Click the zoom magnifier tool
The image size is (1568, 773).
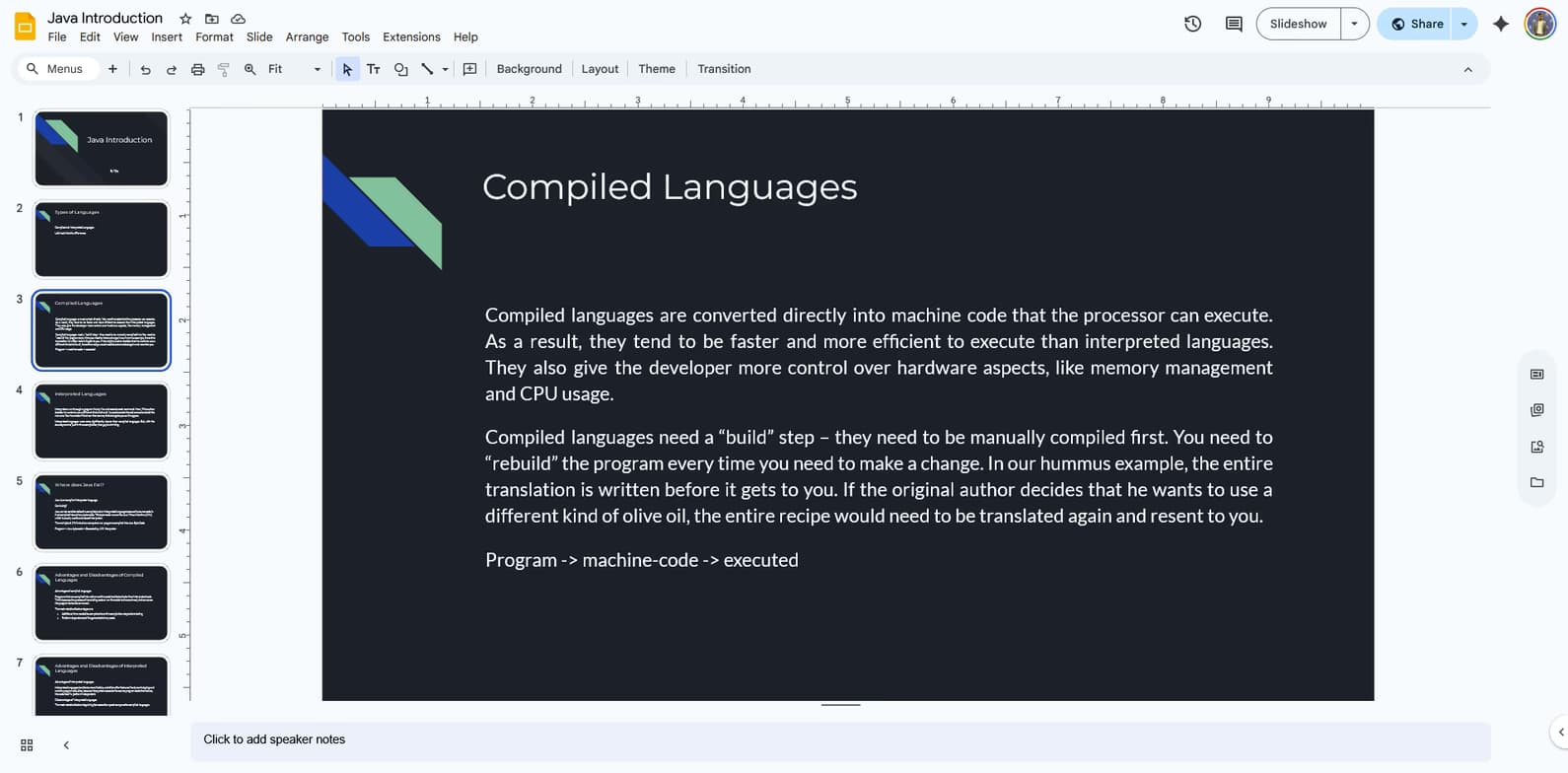tap(250, 69)
